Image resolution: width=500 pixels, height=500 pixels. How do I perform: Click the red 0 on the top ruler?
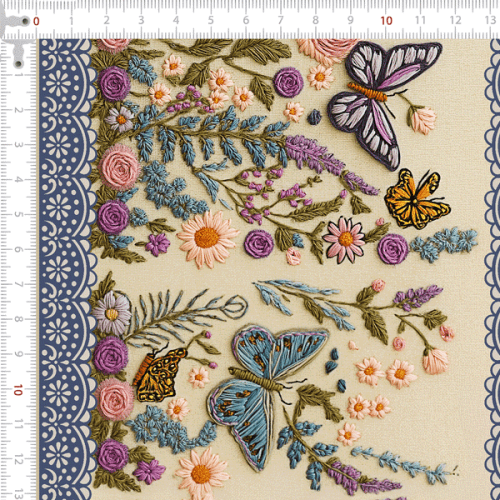point(36,21)
